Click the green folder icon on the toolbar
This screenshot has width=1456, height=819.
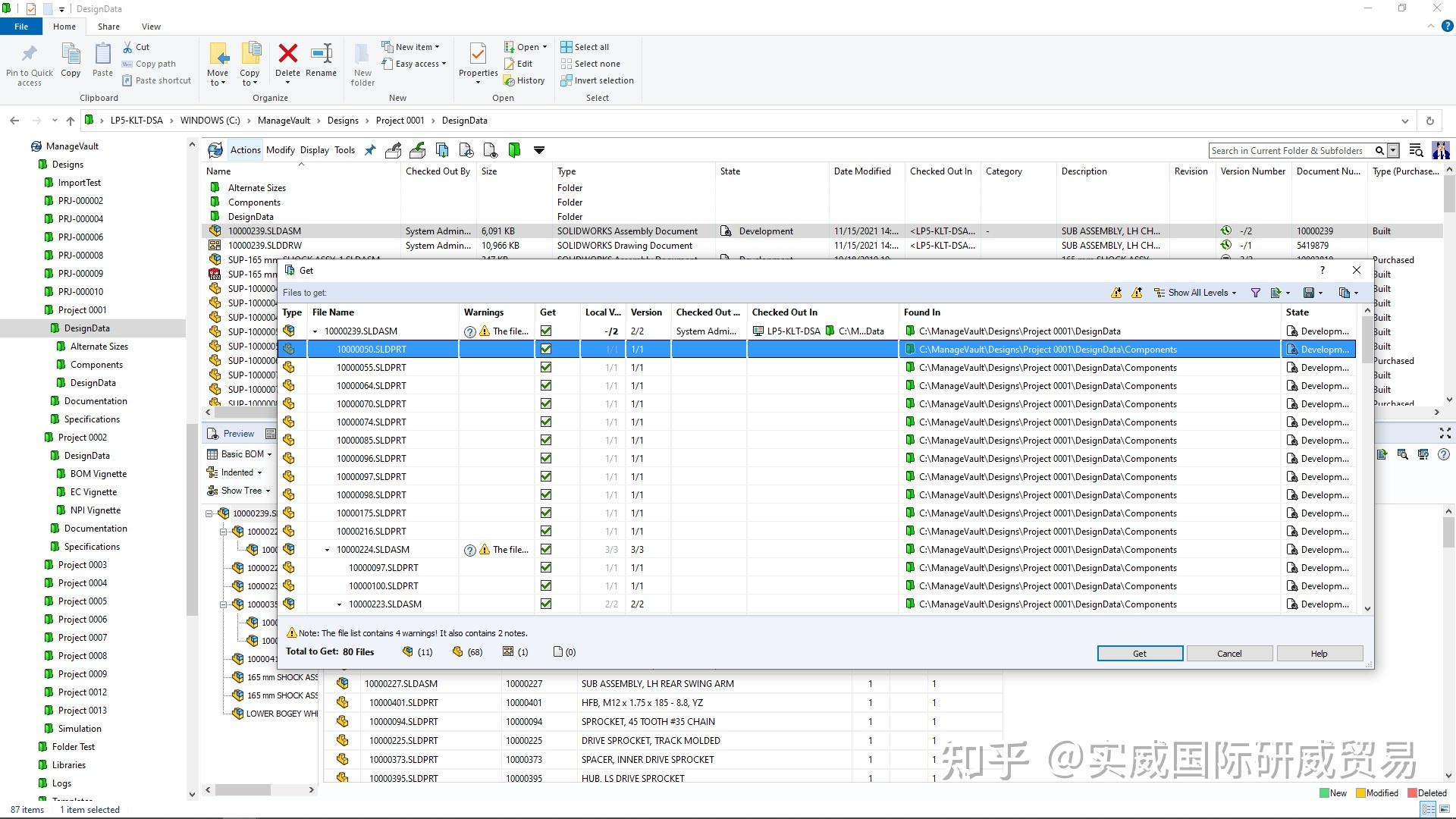tap(514, 149)
